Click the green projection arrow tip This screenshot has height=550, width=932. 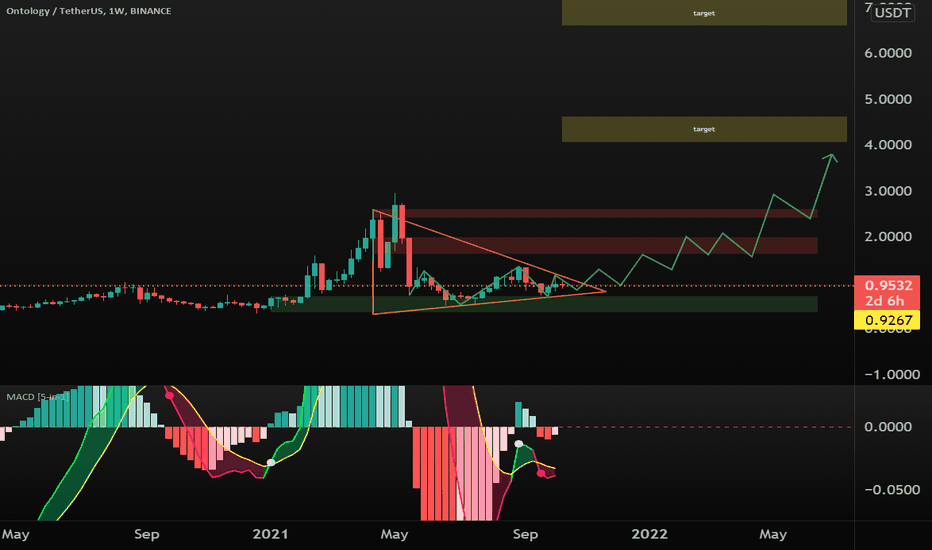coord(831,156)
